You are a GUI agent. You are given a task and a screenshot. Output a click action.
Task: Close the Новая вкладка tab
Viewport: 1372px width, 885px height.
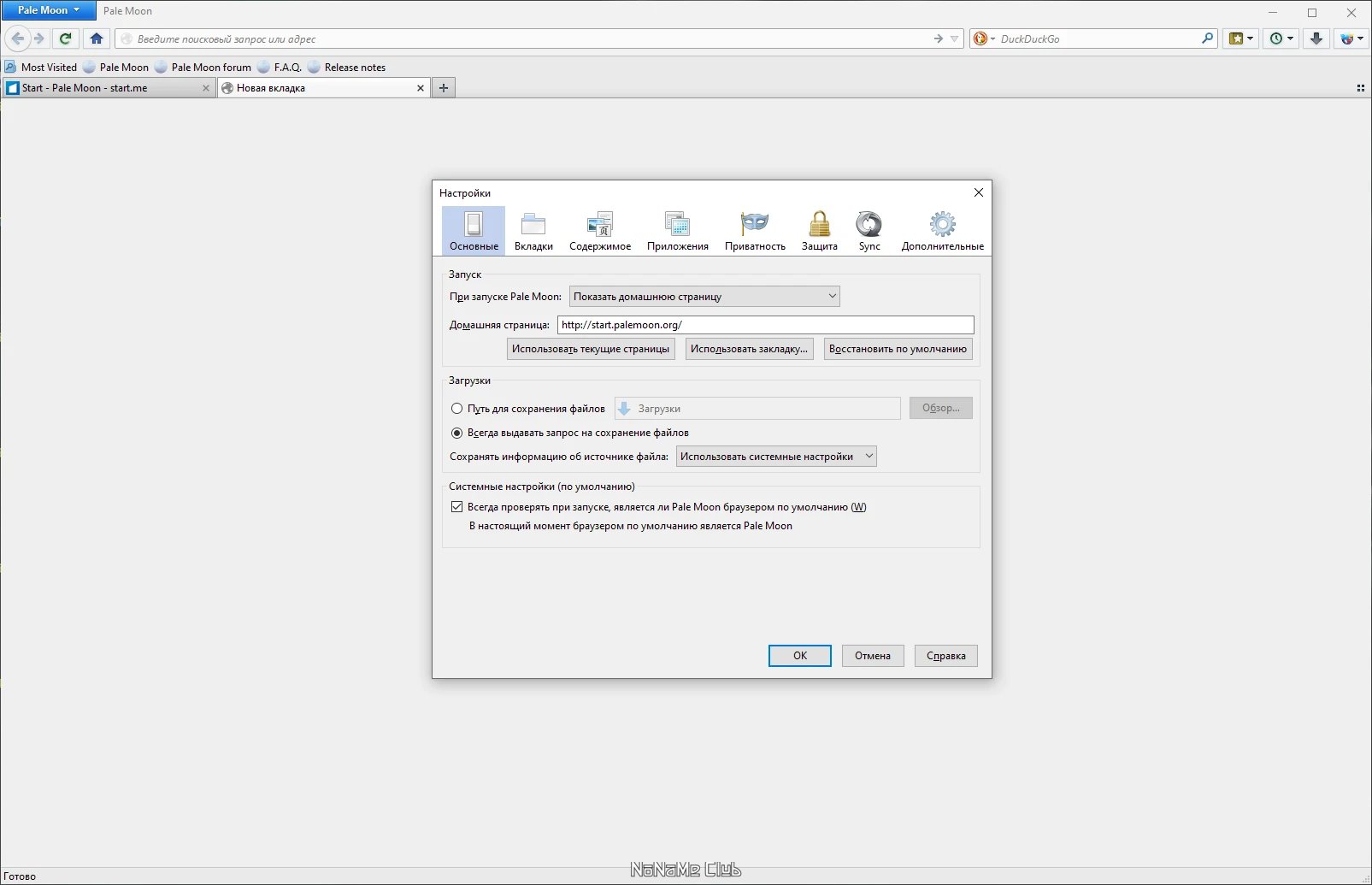[421, 88]
